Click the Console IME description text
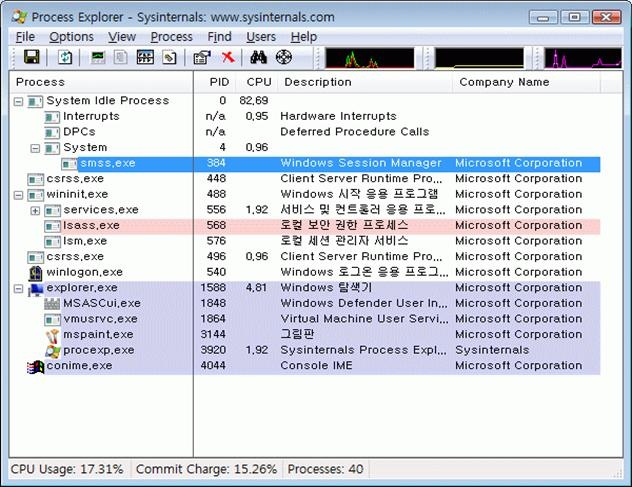The width and height of the screenshot is (632, 487). [316, 366]
